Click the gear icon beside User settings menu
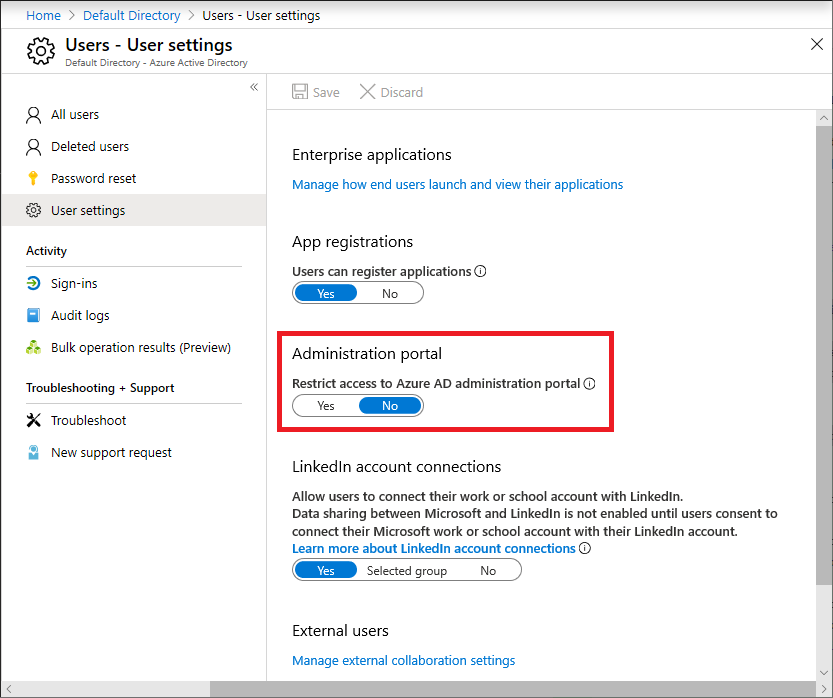 pos(33,210)
